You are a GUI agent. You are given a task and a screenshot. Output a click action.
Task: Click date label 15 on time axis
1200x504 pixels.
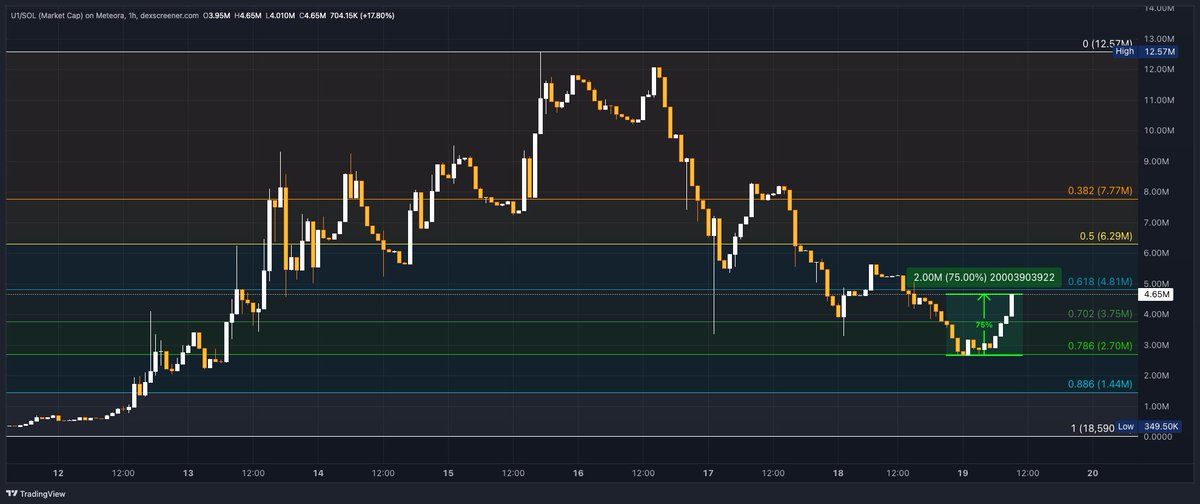448,473
